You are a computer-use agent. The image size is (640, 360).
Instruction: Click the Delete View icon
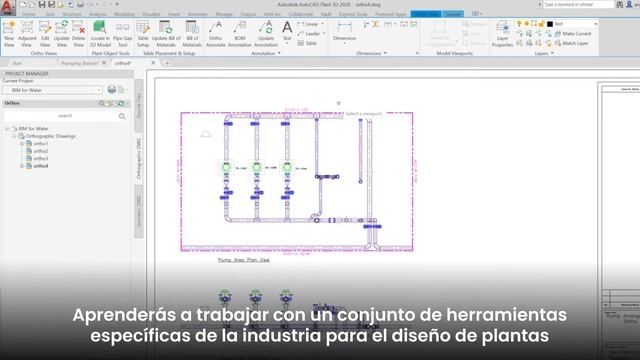click(x=78, y=34)
